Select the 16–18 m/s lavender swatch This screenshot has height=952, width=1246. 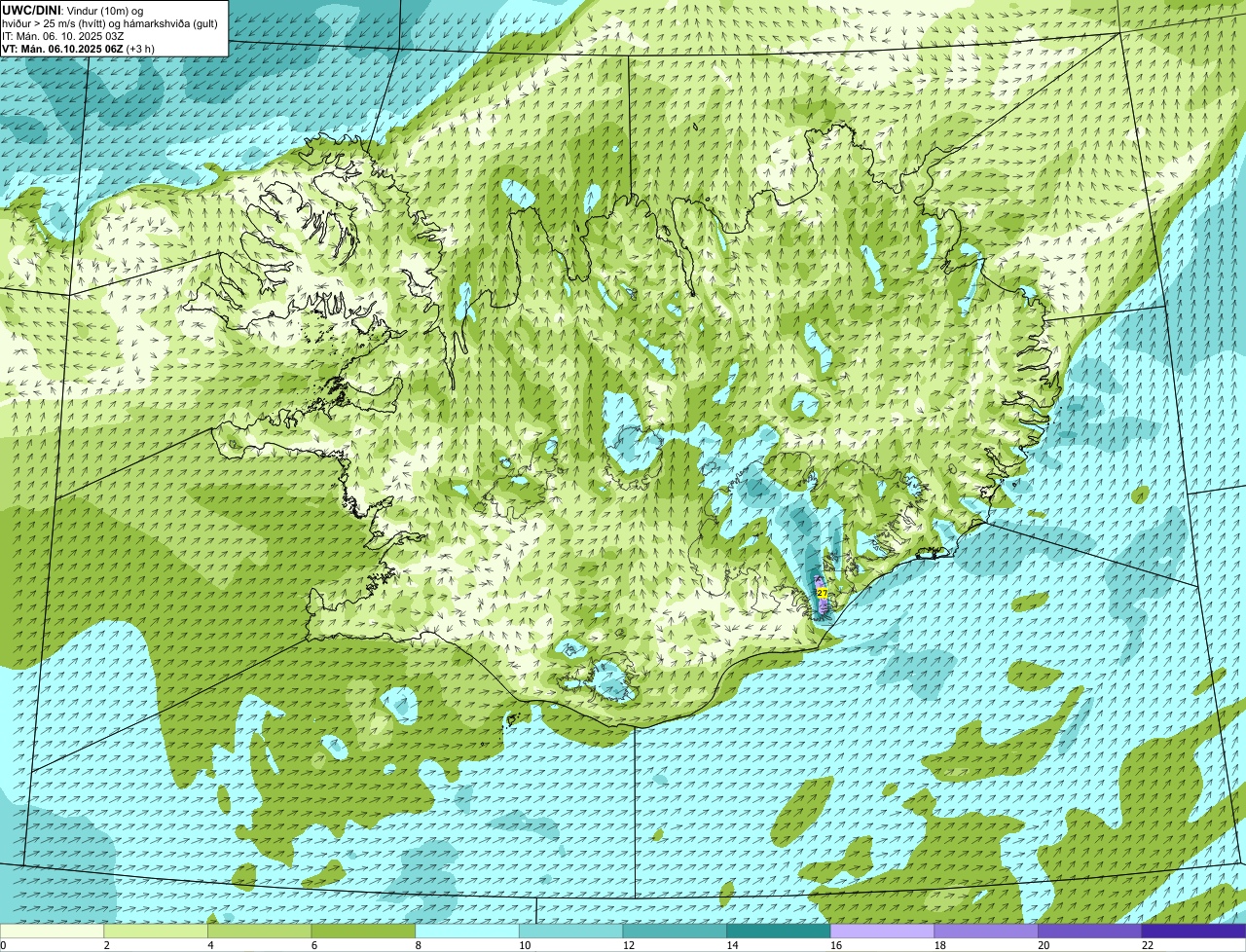tap(882, 931)
